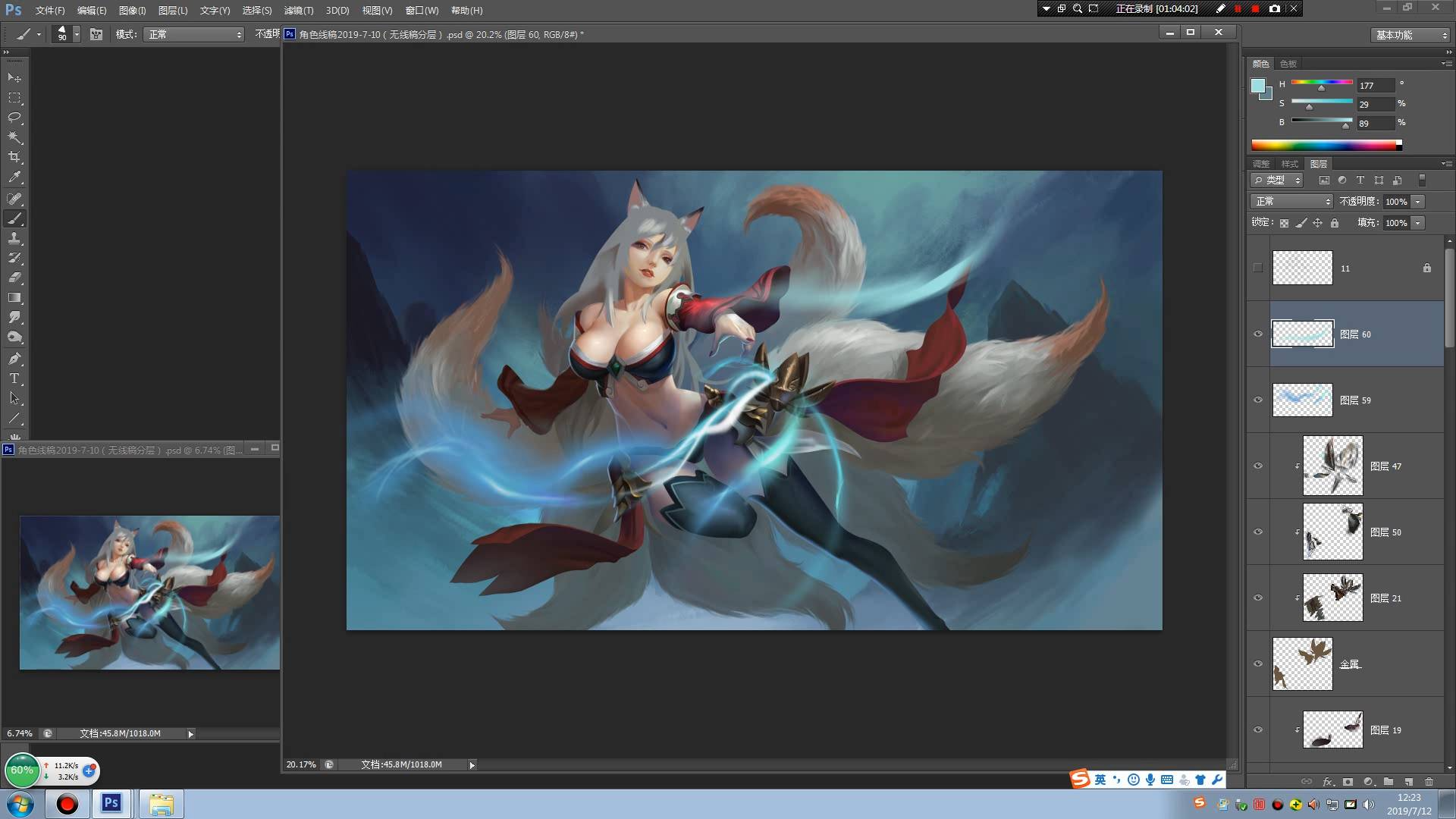The image size is (1456, 819).
Task: Click the add layer style fx icon
Action: click(1328, 781)
